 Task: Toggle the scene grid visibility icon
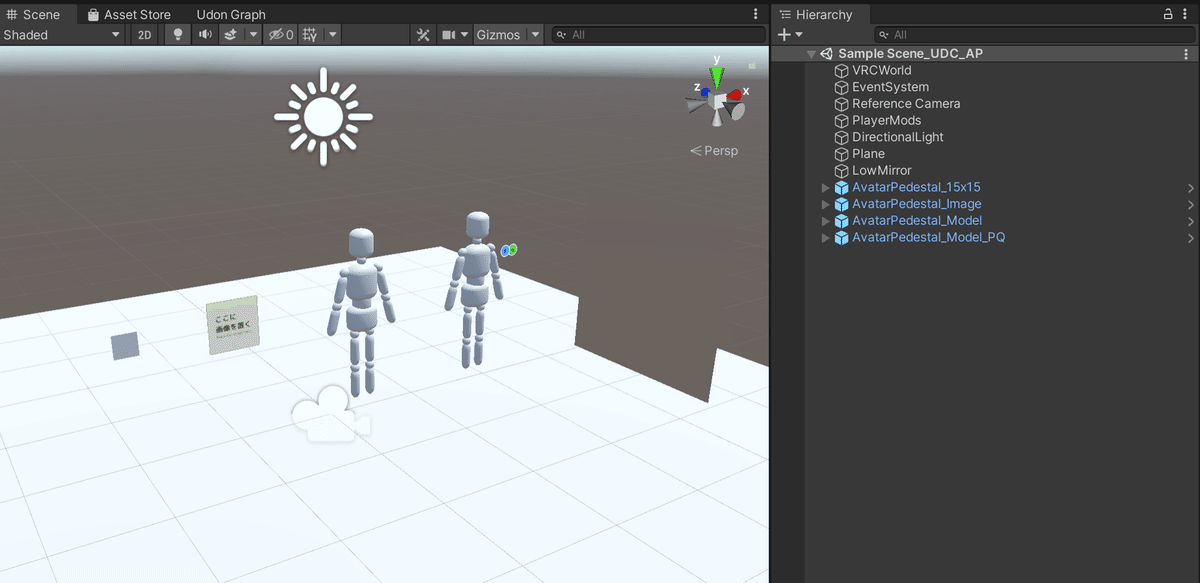pyautogui.click(x=310, y=34)
